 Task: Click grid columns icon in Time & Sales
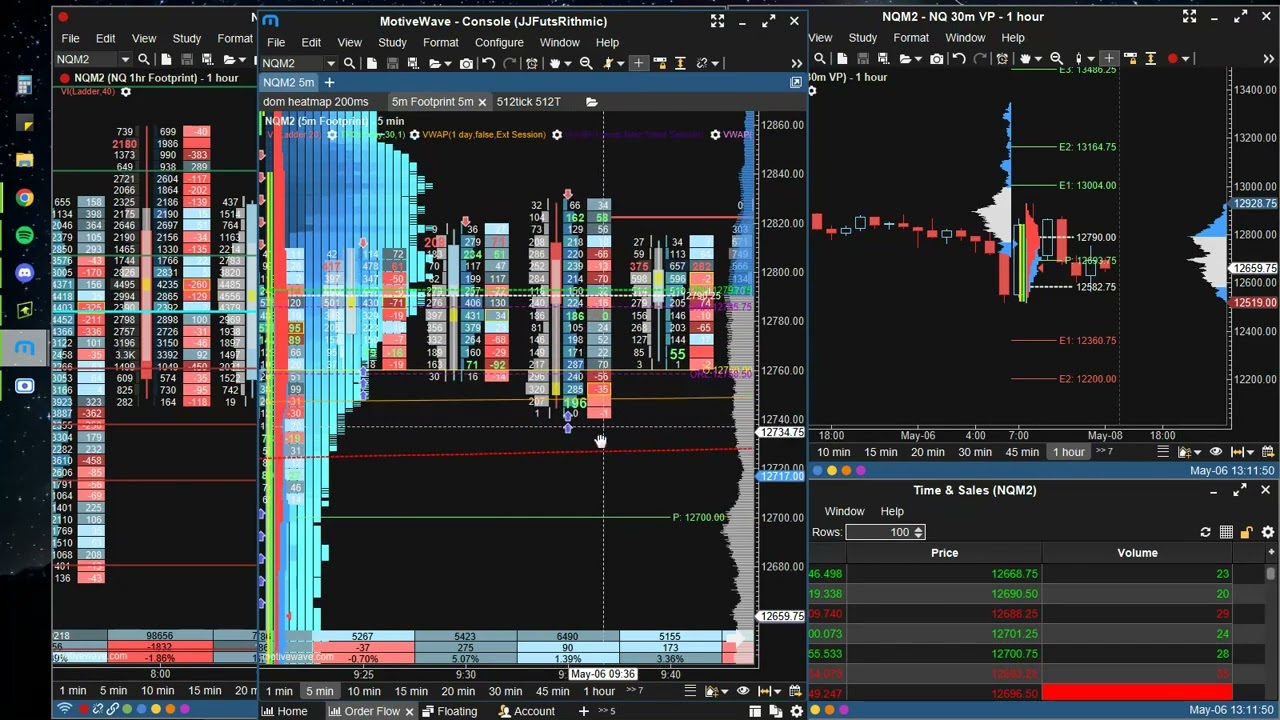tap(1226, 532)
